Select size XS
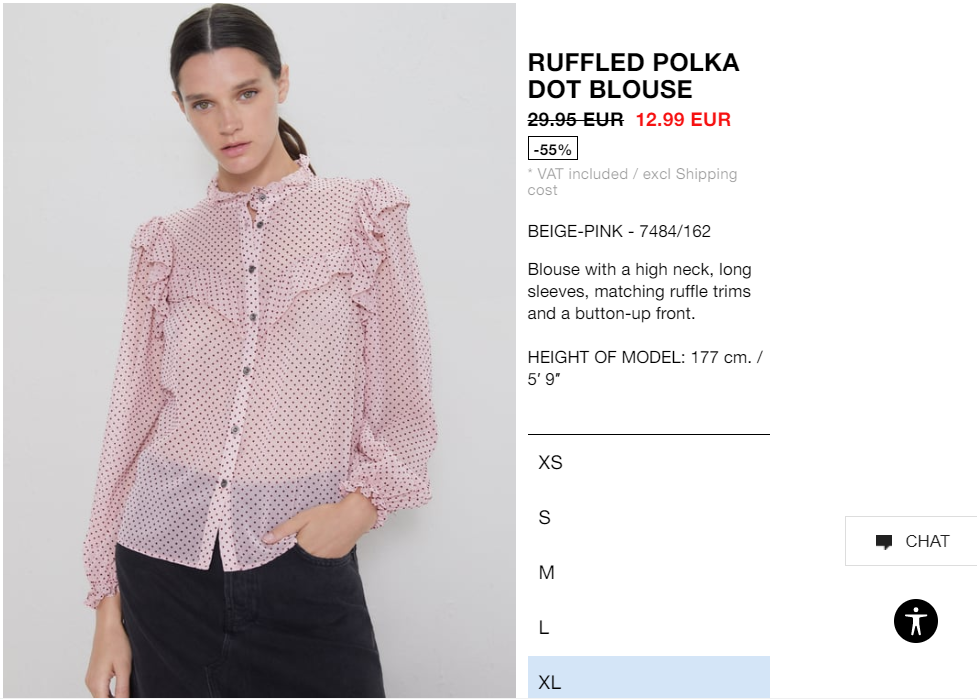This screenshot has height=699, width=977. click(x=649, y=462)
